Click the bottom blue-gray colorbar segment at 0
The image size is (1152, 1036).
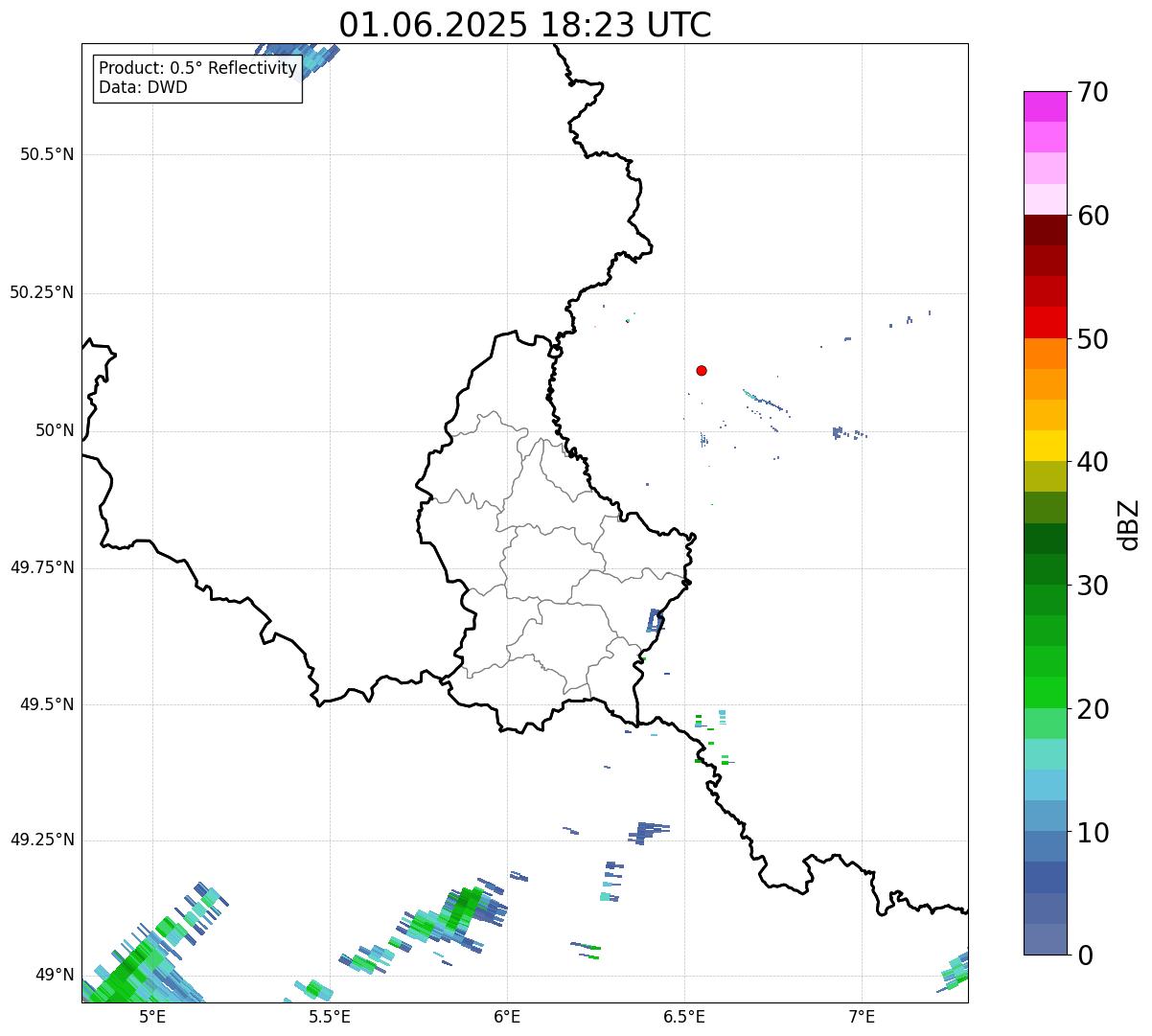[x=1046, y=939]
